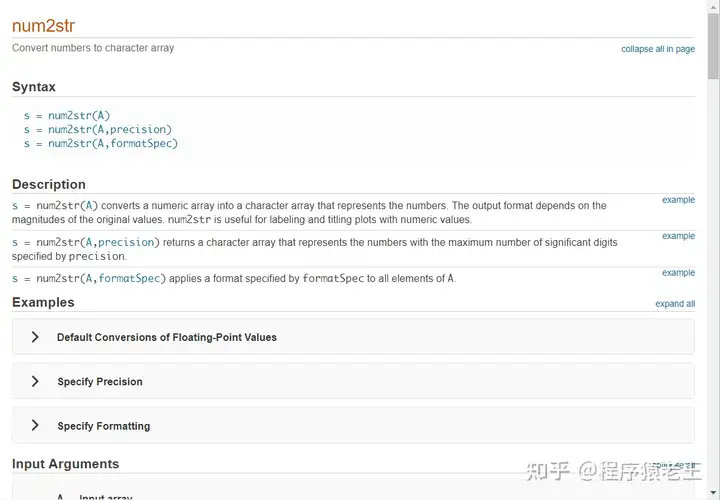Click the scrollbar up arrow

(713, 6)
